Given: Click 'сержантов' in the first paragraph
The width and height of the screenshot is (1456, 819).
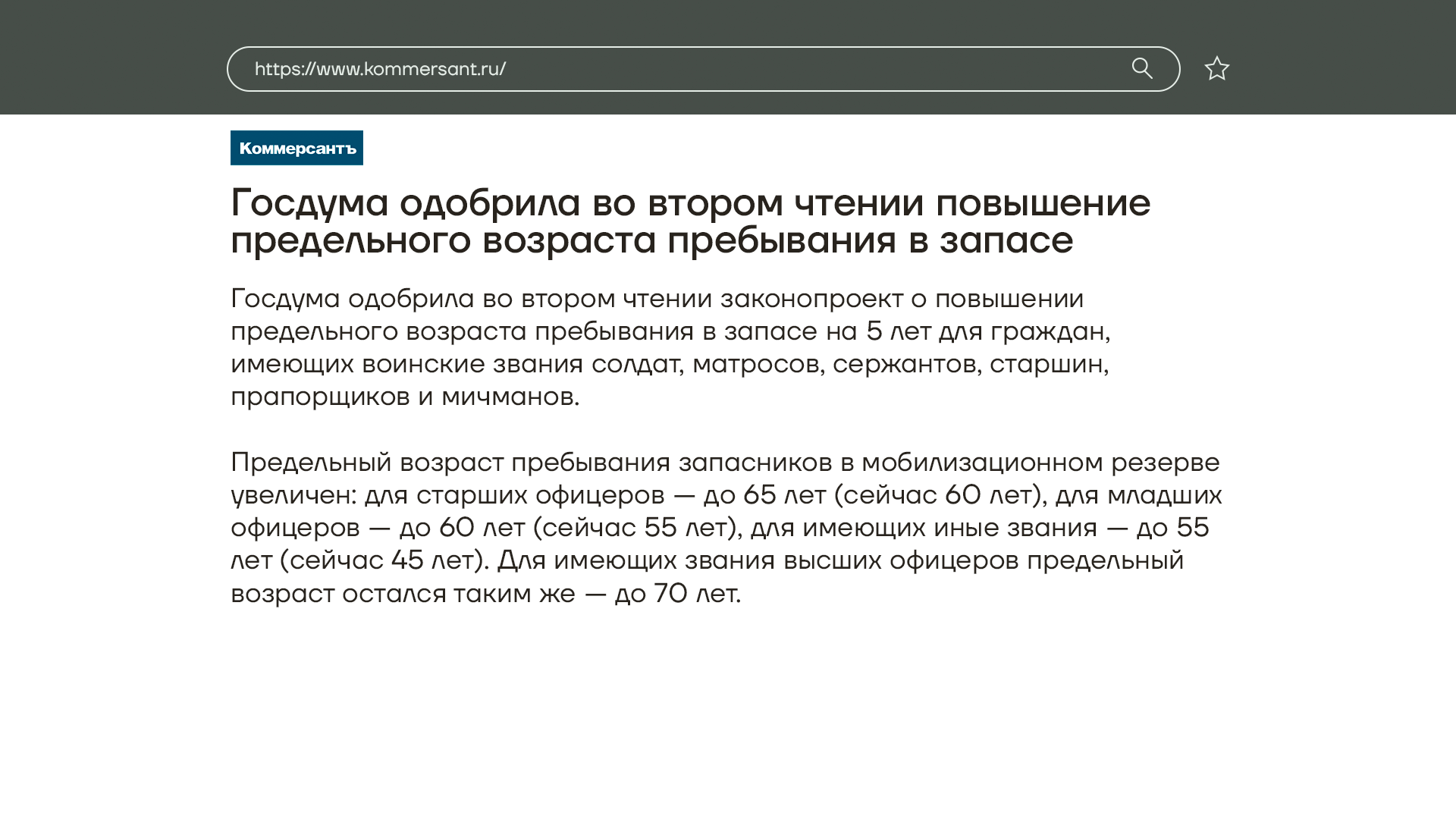Looking at the screenshot, I should coord(906,364).
